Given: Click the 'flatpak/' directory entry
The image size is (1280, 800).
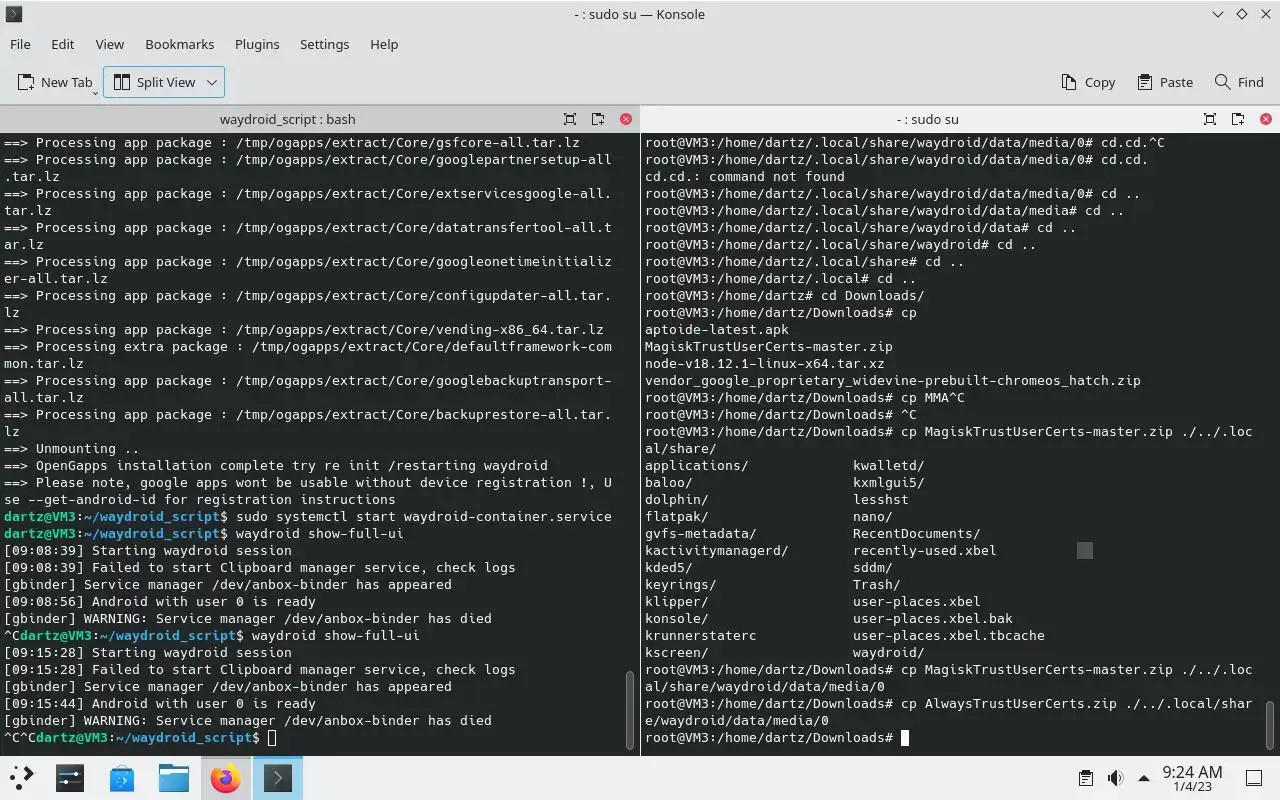Looking at the screenshot, I should 677,517.
